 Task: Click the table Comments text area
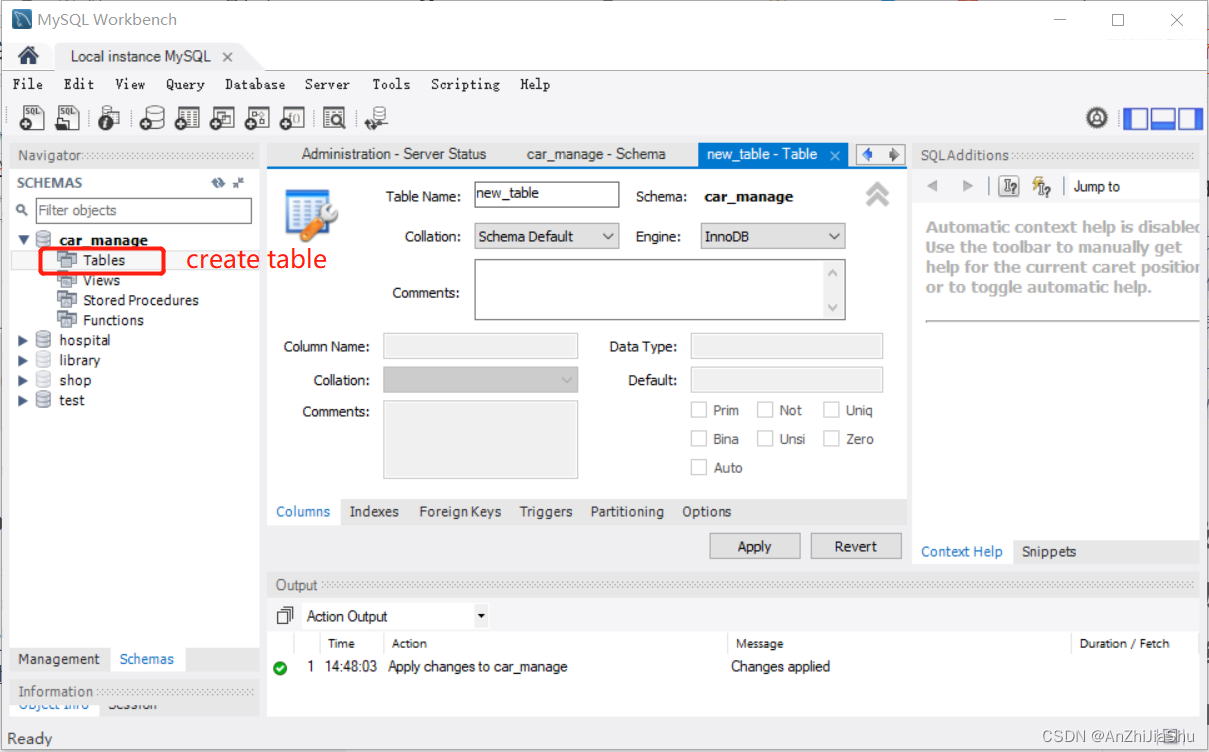pyautogui.click(x=660, y=290)
